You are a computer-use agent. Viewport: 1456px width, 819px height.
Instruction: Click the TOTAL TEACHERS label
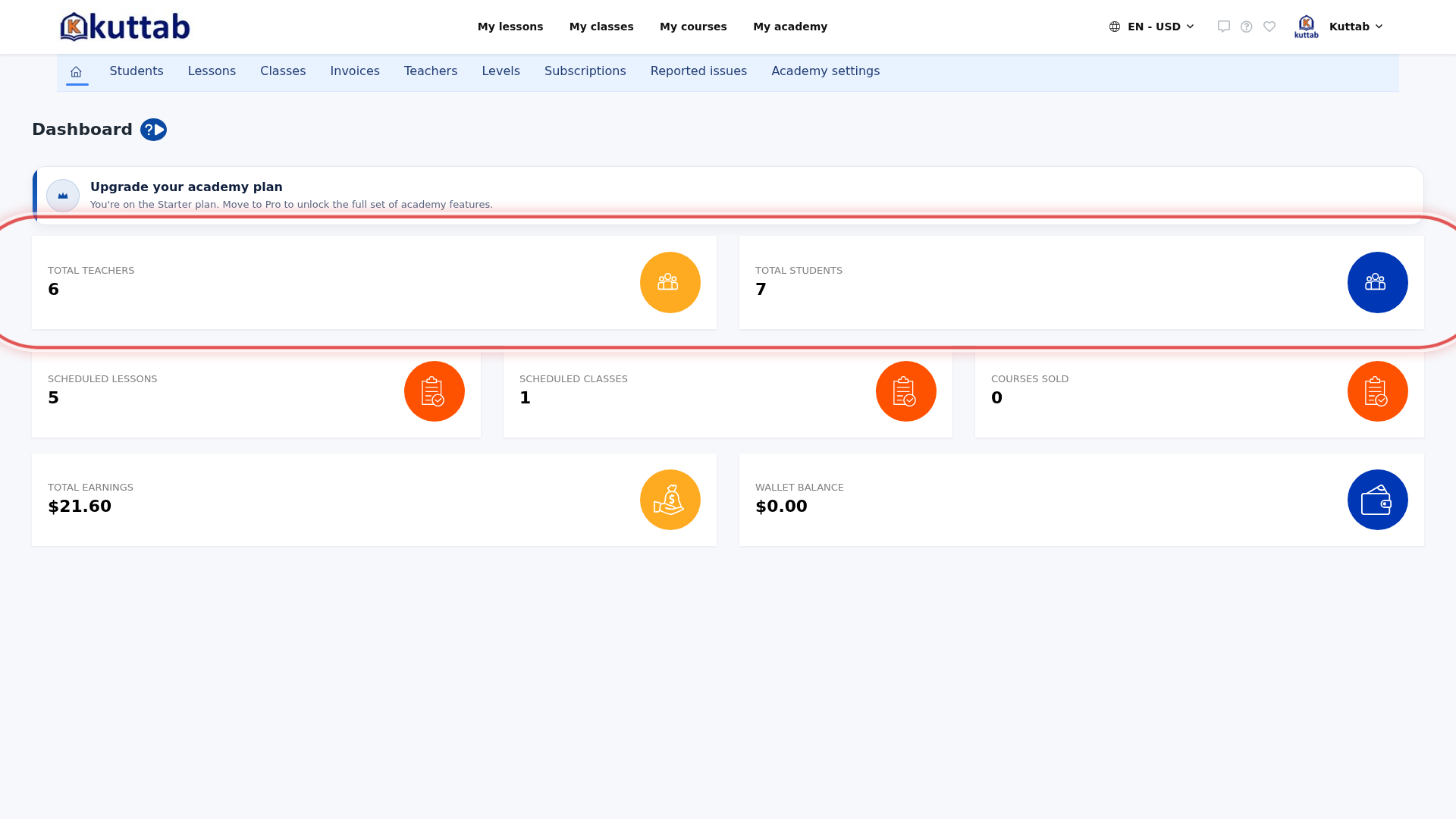coord(91,271)
